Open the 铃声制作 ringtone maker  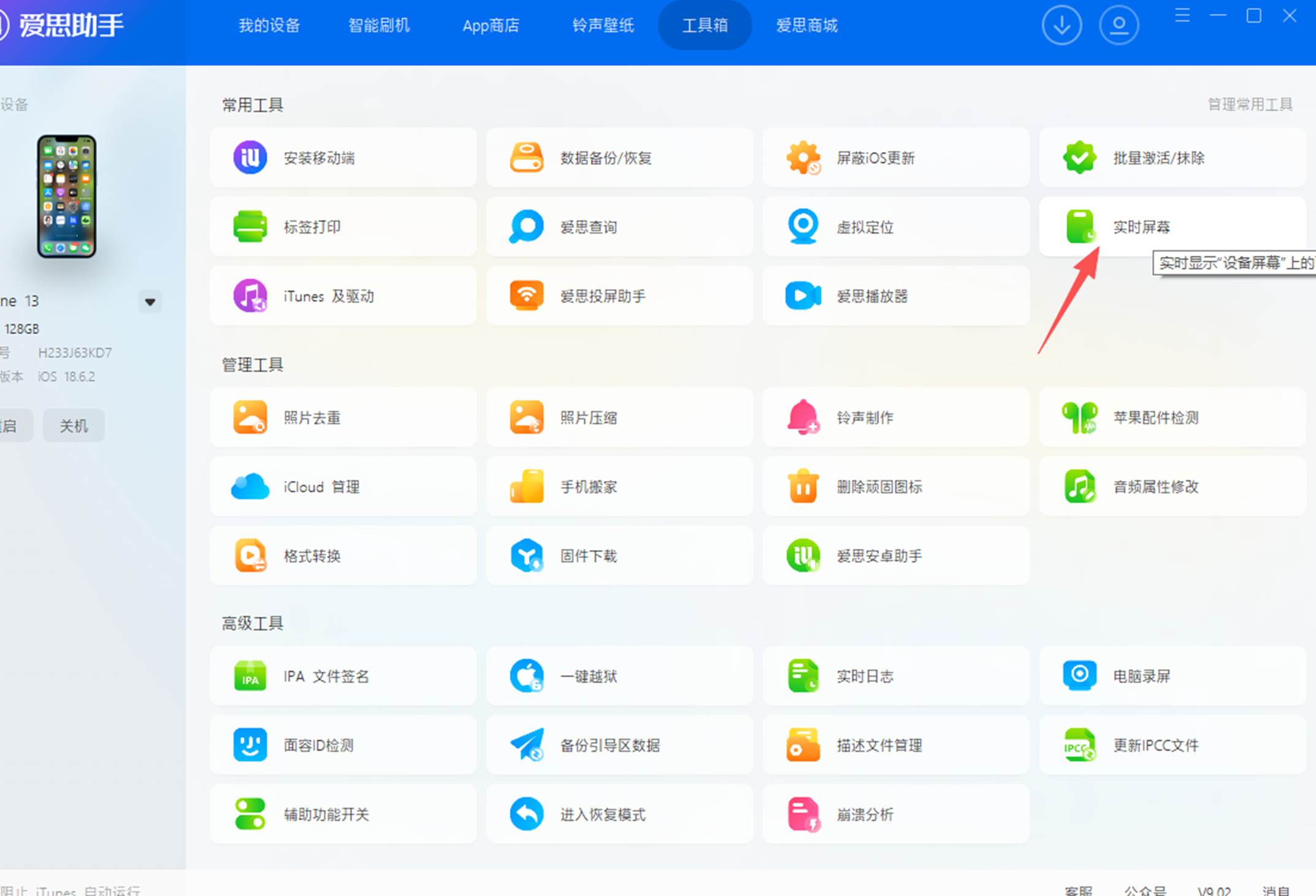coord(864,418)
